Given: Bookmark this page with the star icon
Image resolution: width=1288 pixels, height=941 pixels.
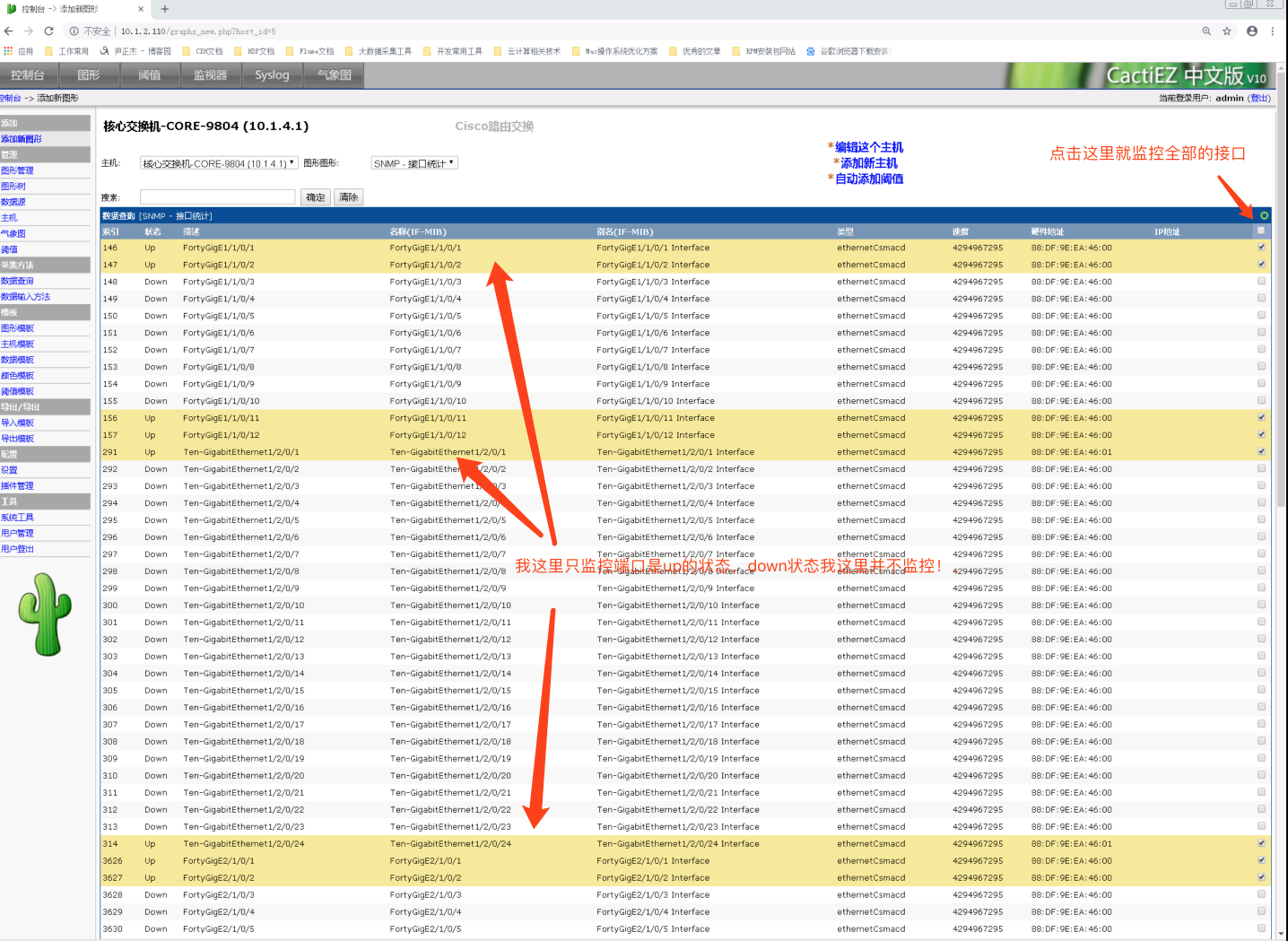Looking at the screenshot, I should (x=1227, y=30).
